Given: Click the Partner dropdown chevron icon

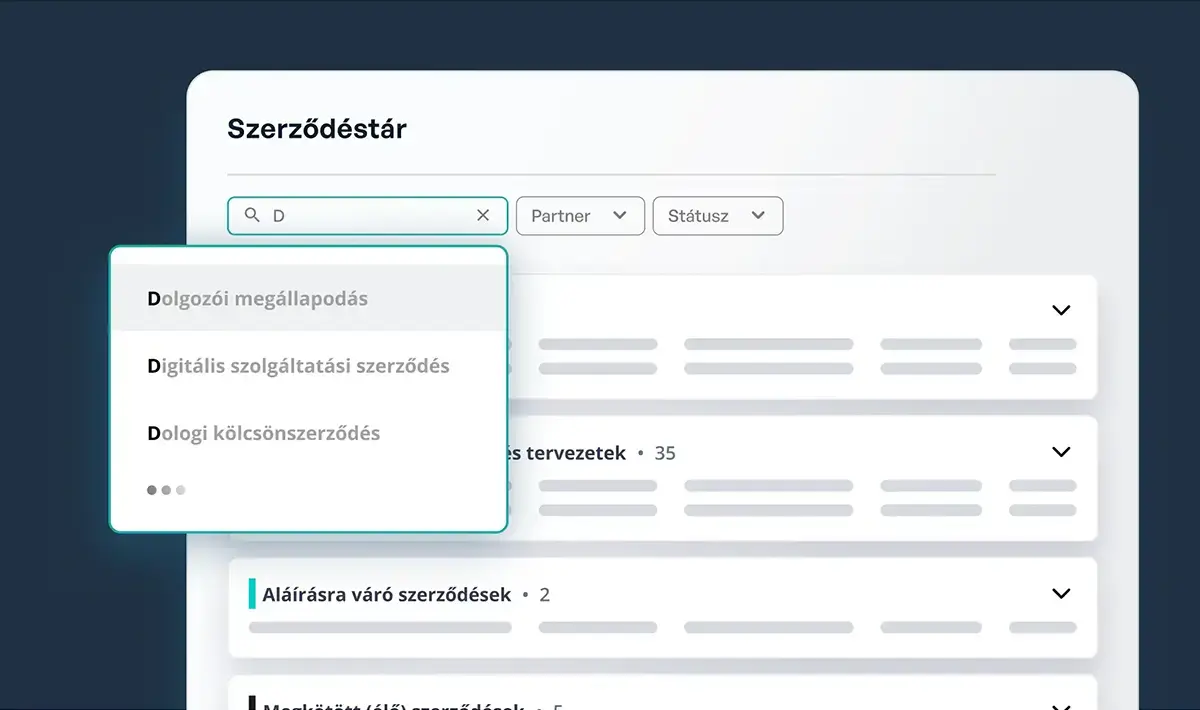Looking at the screenshot, I should tap(620, 216).
